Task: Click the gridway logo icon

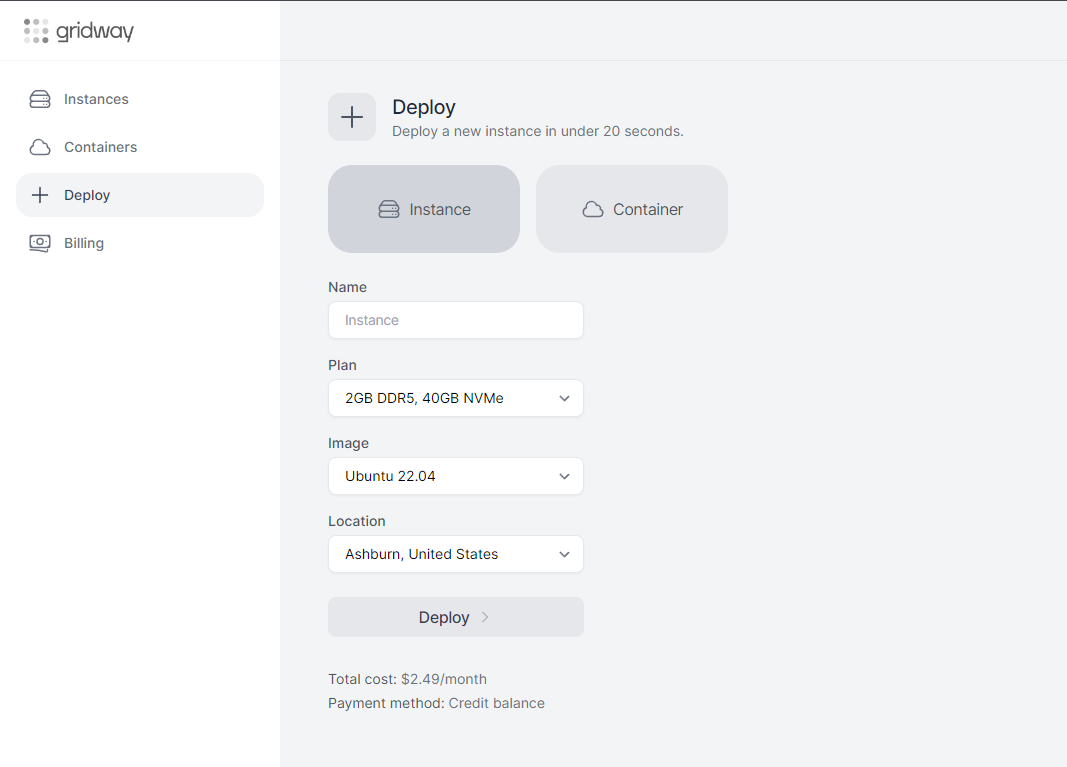Action: 36,30
